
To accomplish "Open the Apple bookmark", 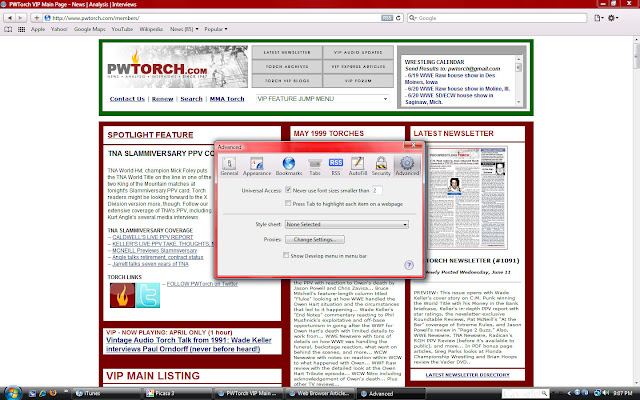I will tap(38, 29).
